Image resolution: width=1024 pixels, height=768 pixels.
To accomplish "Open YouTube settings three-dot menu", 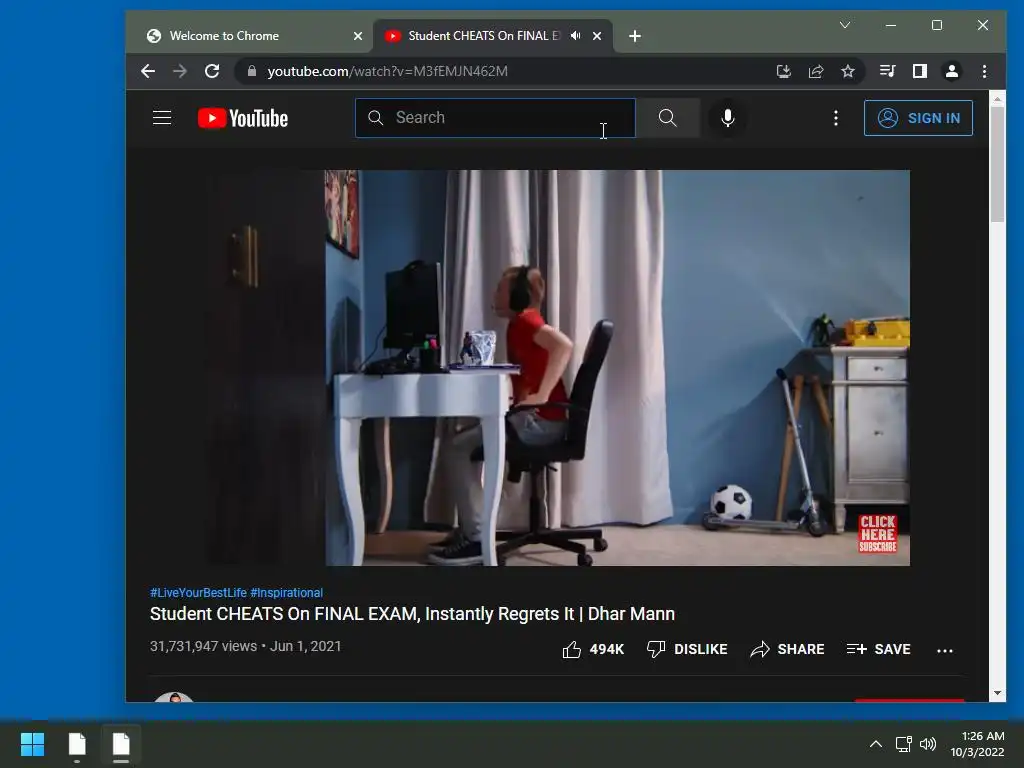I will click(835, 118).
